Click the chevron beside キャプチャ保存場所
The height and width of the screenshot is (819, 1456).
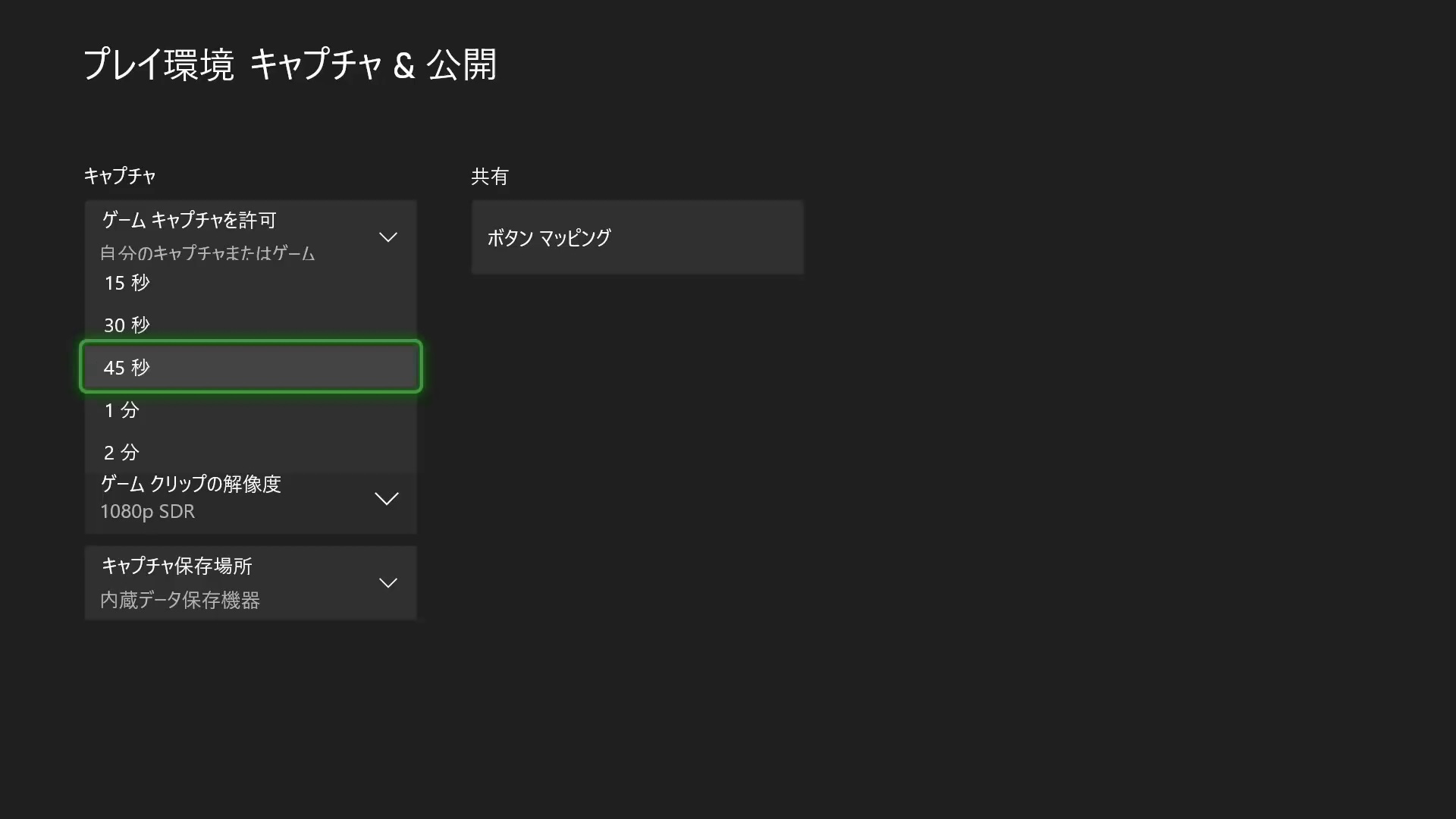coord(388,582)
